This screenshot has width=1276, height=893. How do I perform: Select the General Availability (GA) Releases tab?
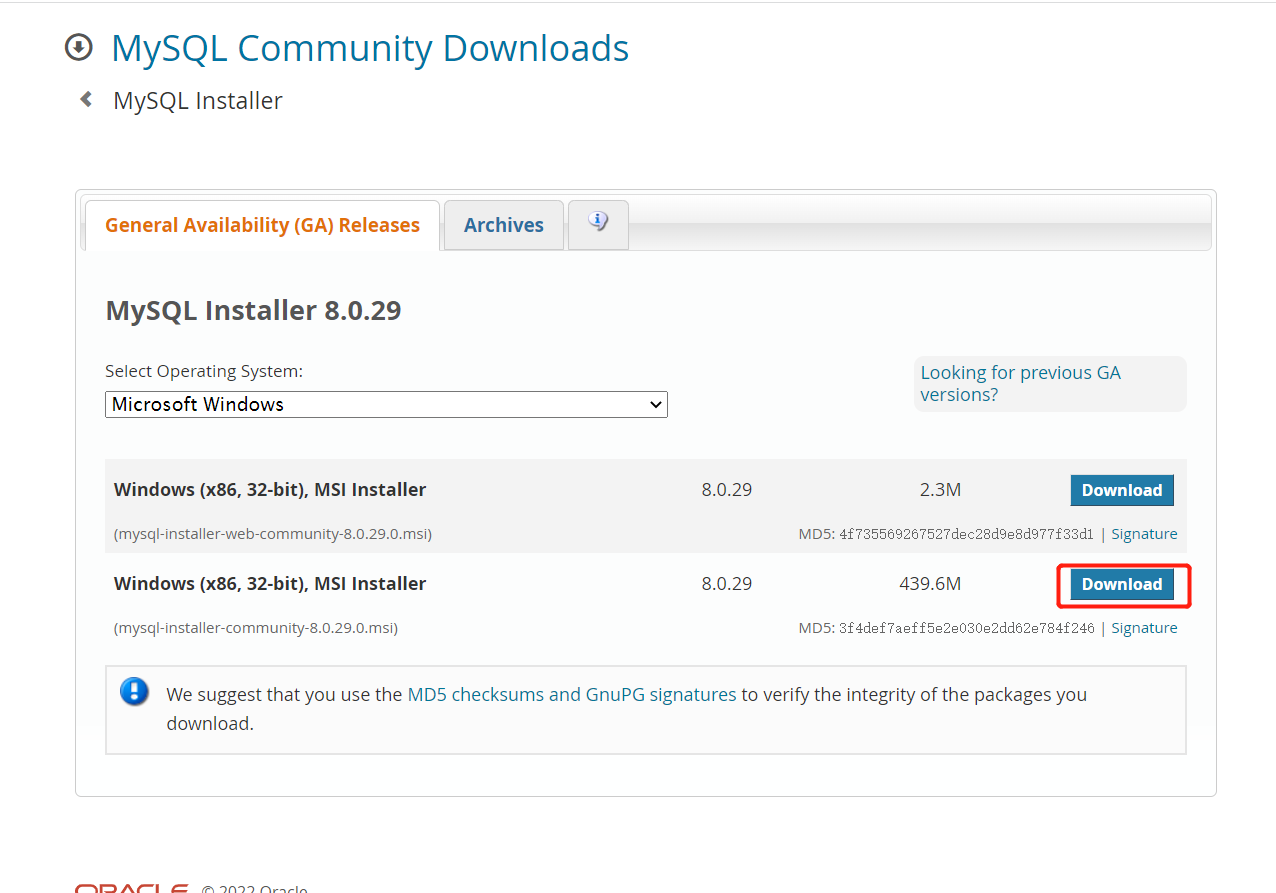(x=262, y=225)
